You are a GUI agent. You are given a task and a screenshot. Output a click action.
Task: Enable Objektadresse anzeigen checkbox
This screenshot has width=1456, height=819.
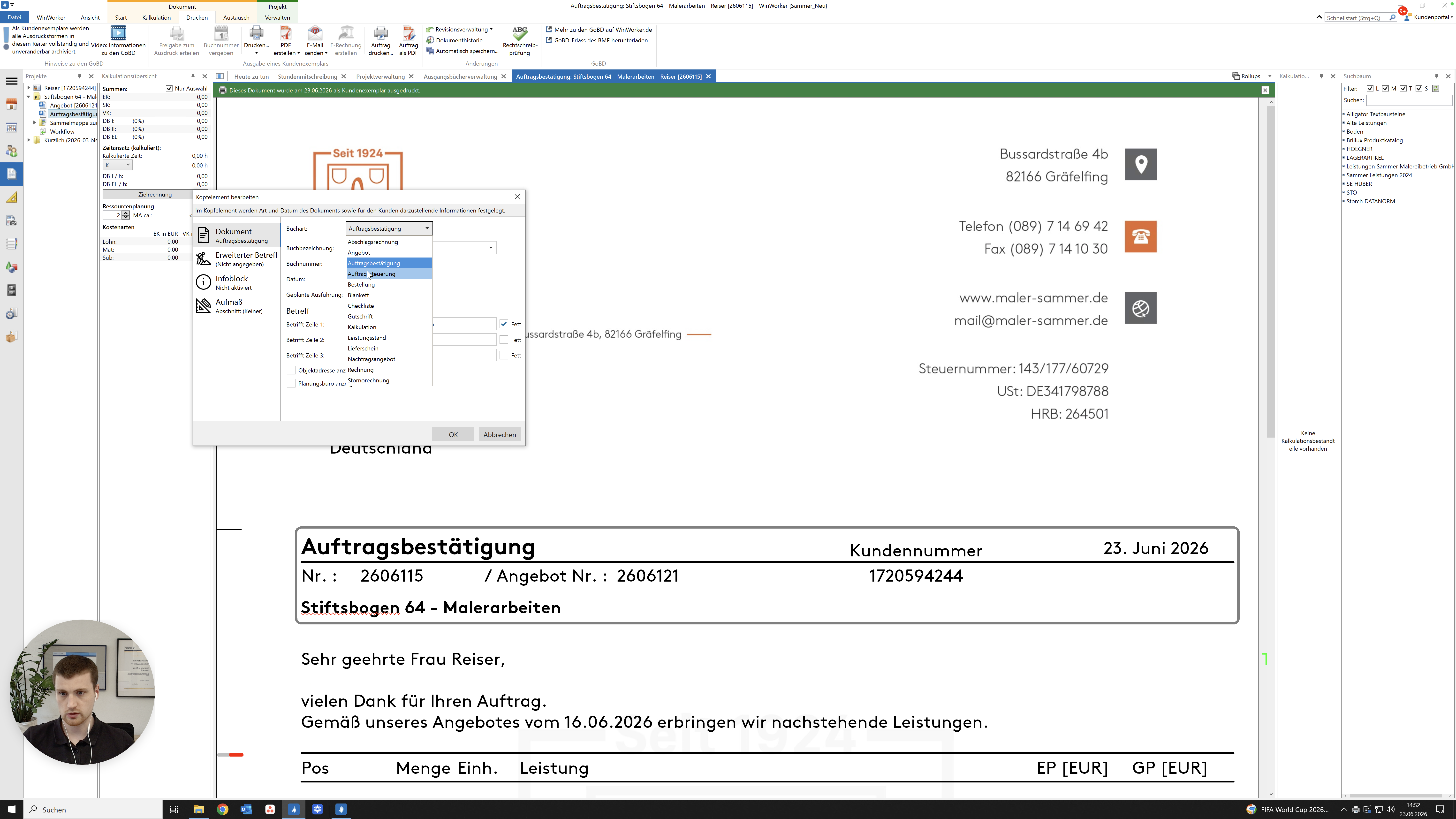pyautogui.click(x=291, y=370)
